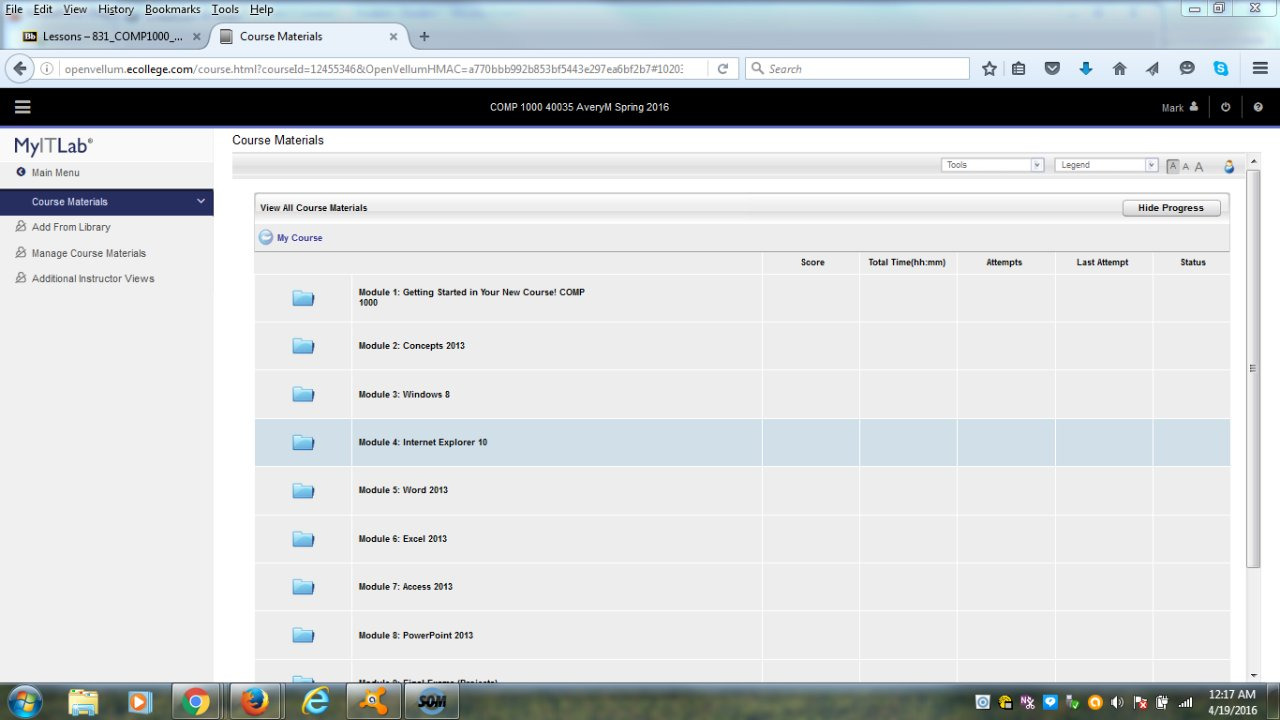Open Manage Course Materials in sidebar
The width and height of the screenshot is (1280, 720).
pos(89,253)
